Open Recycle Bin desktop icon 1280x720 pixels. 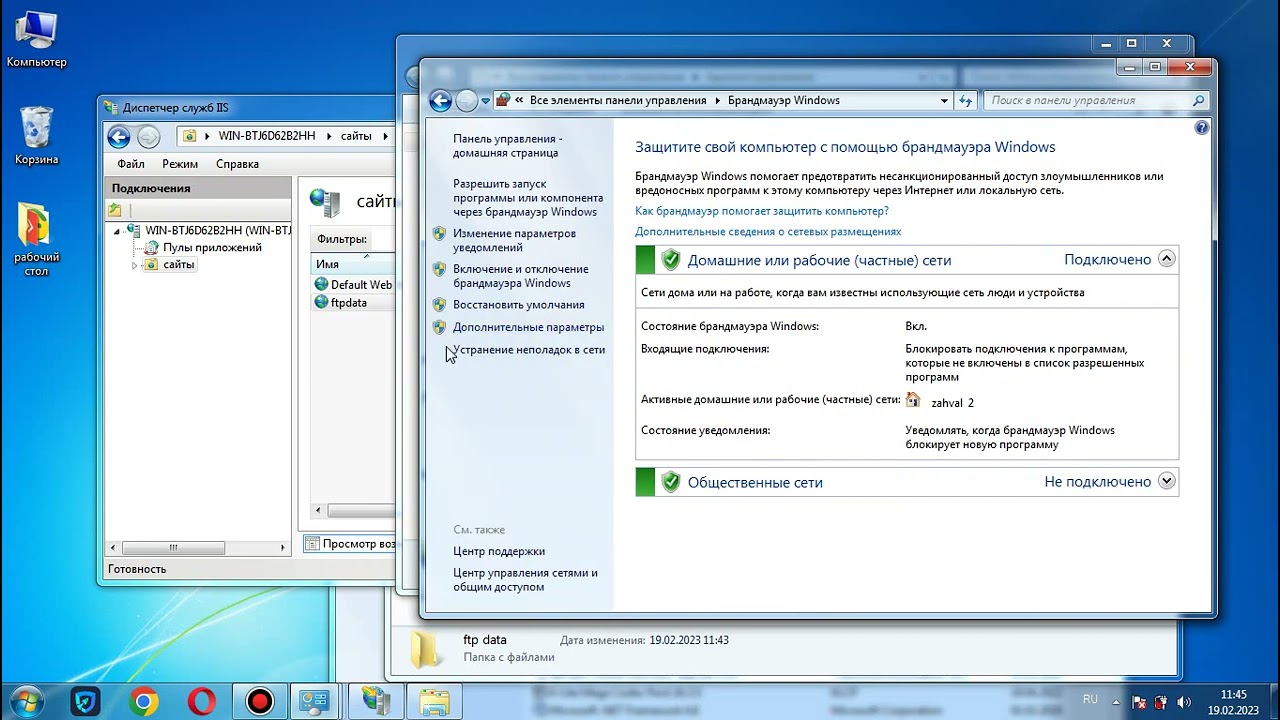click(36, 136)
